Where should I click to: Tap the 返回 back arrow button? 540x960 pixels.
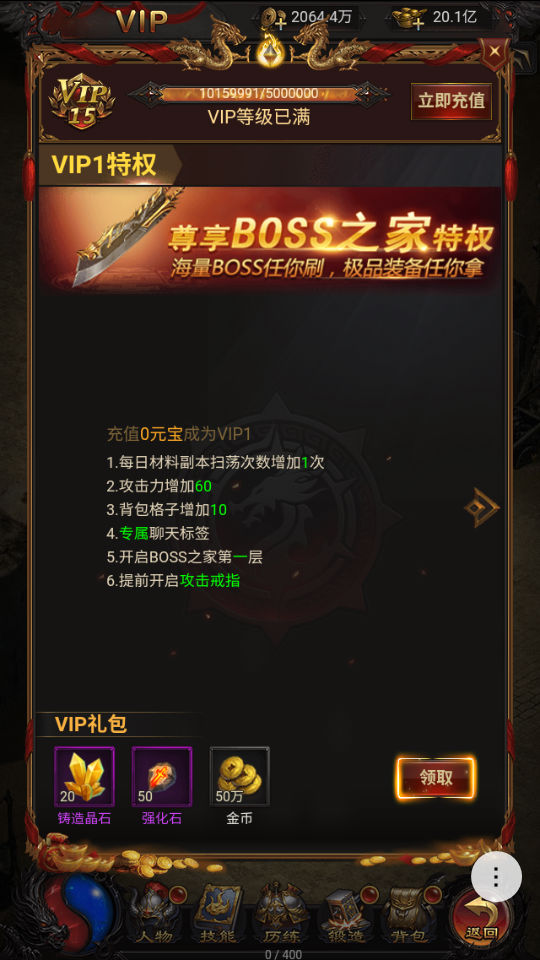coord(482,916)
